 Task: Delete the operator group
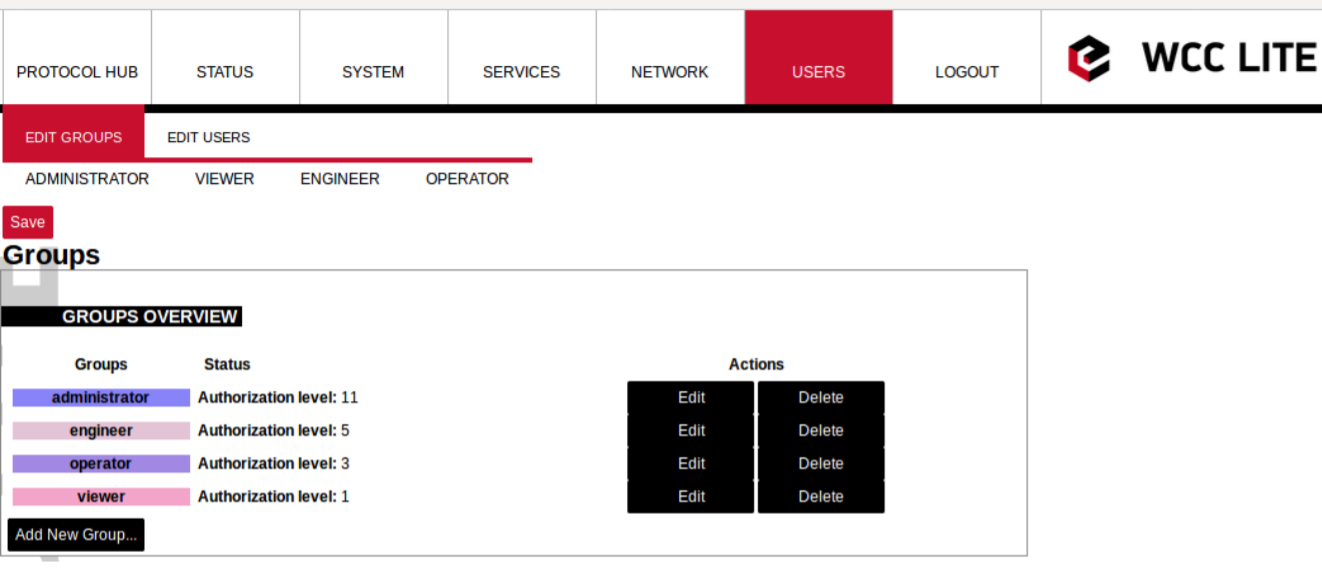pos(821,463)
